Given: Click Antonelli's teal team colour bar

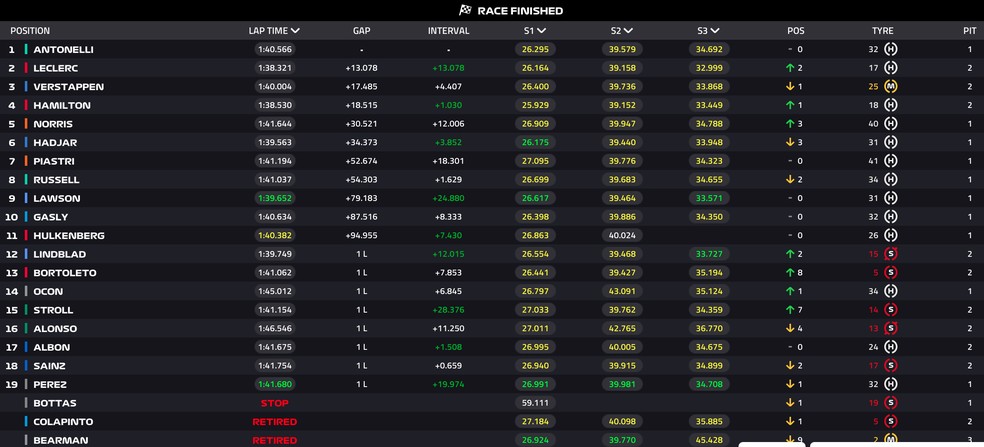Looking at the screenshot, I should pyautogui.click(x=26, y=49).
